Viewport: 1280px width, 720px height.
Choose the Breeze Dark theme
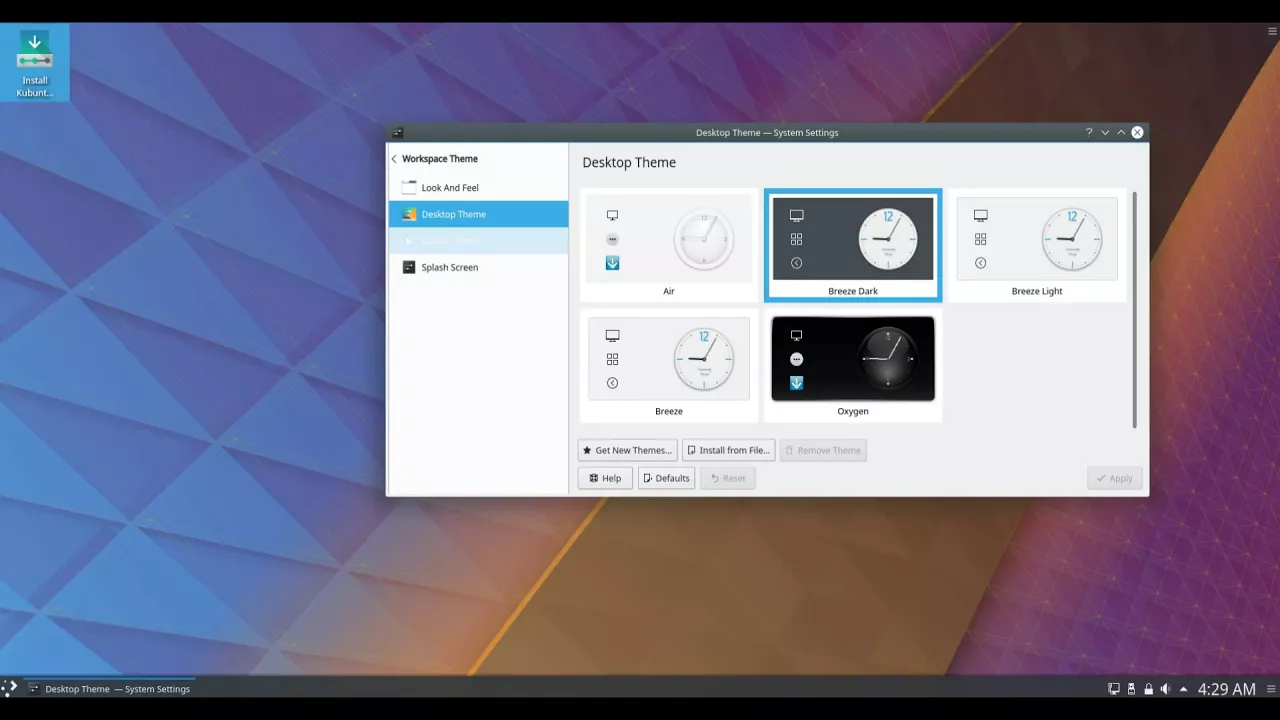(853, 246)
